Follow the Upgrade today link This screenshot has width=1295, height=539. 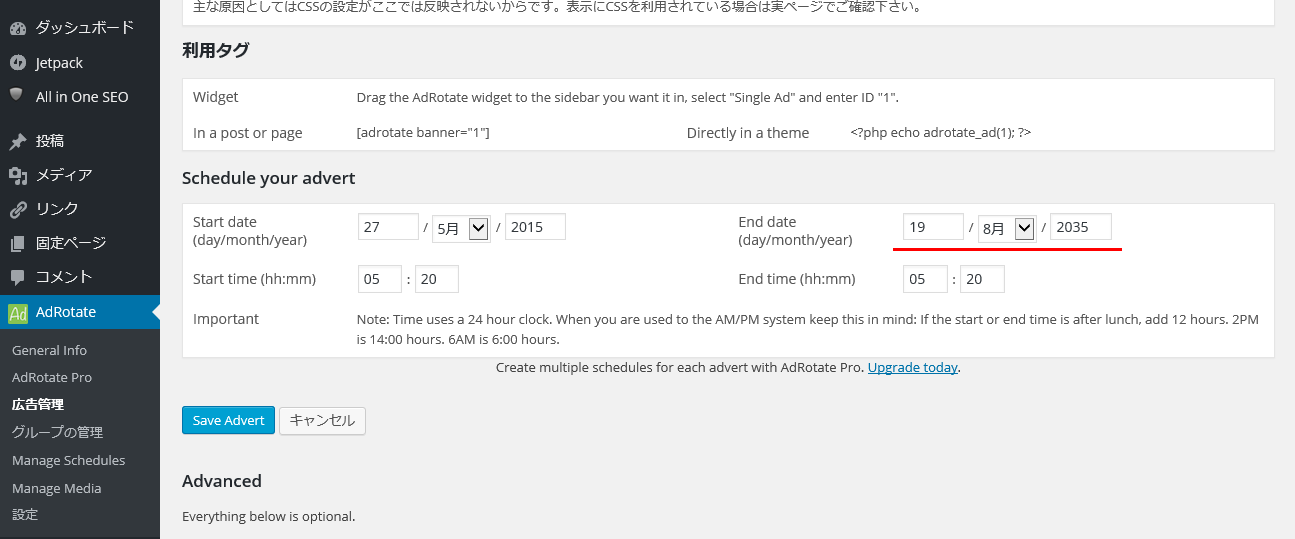912,367
